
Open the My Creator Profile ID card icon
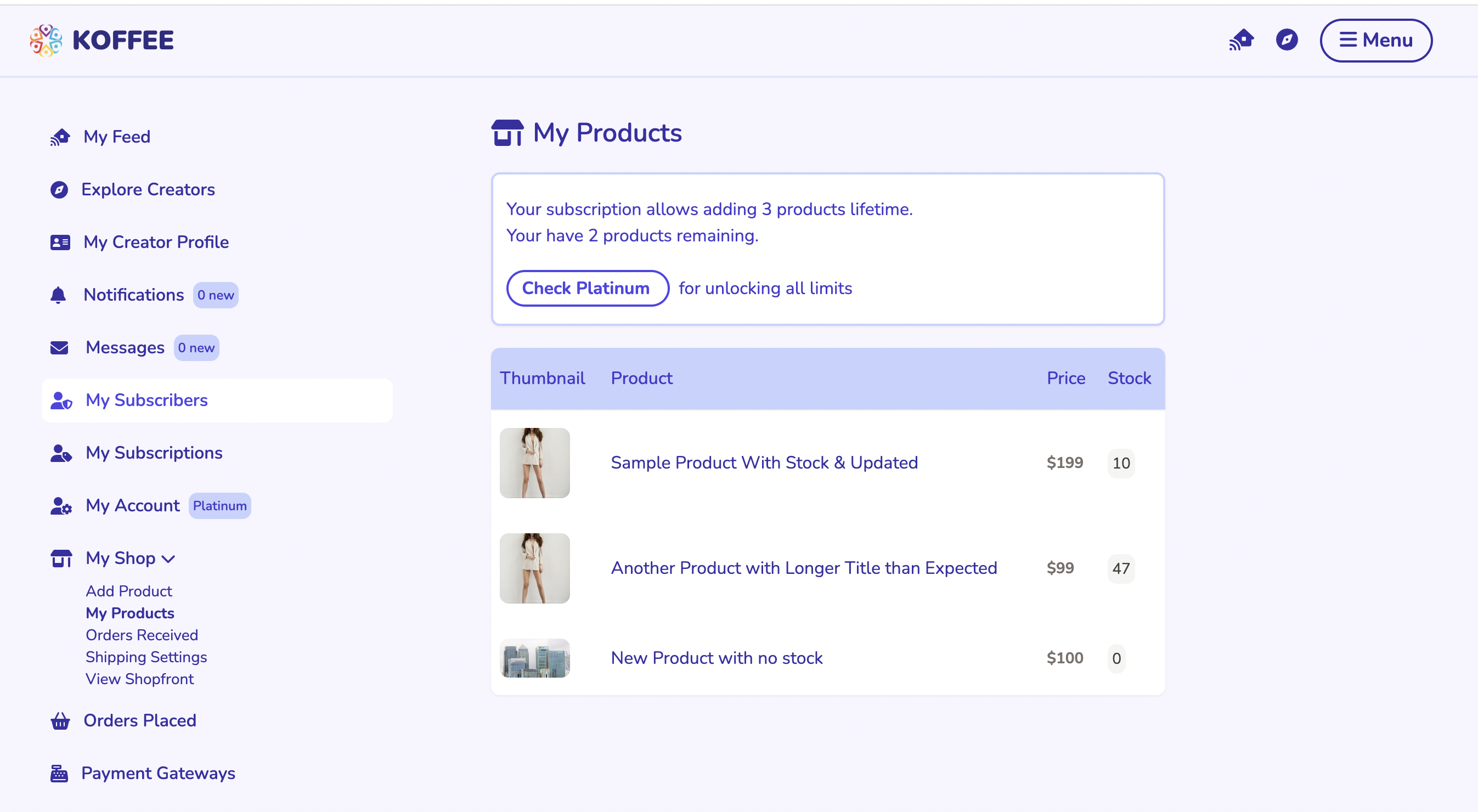(60, 242)
